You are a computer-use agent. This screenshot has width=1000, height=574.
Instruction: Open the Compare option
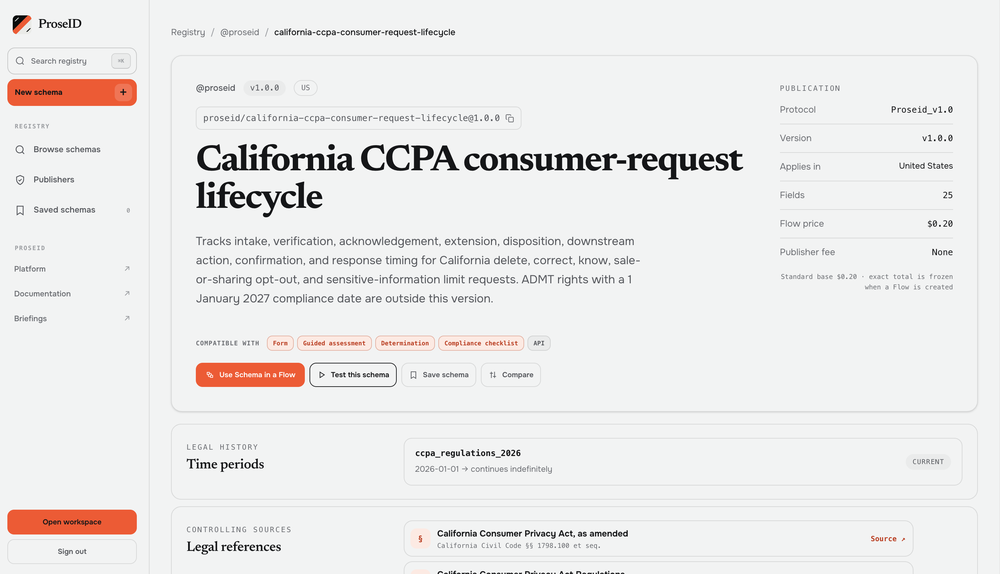(511, 375)
